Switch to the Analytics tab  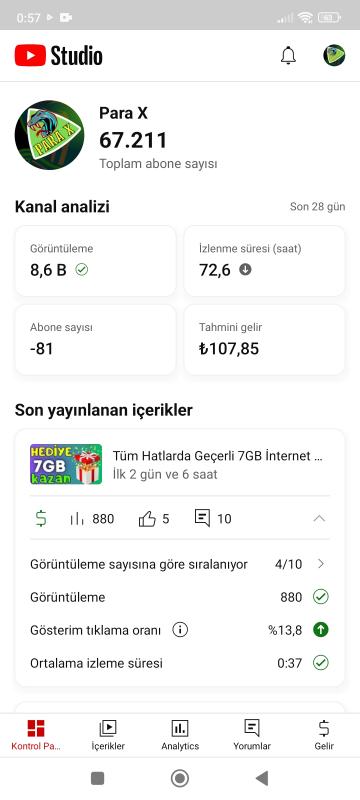pos(180,735)
